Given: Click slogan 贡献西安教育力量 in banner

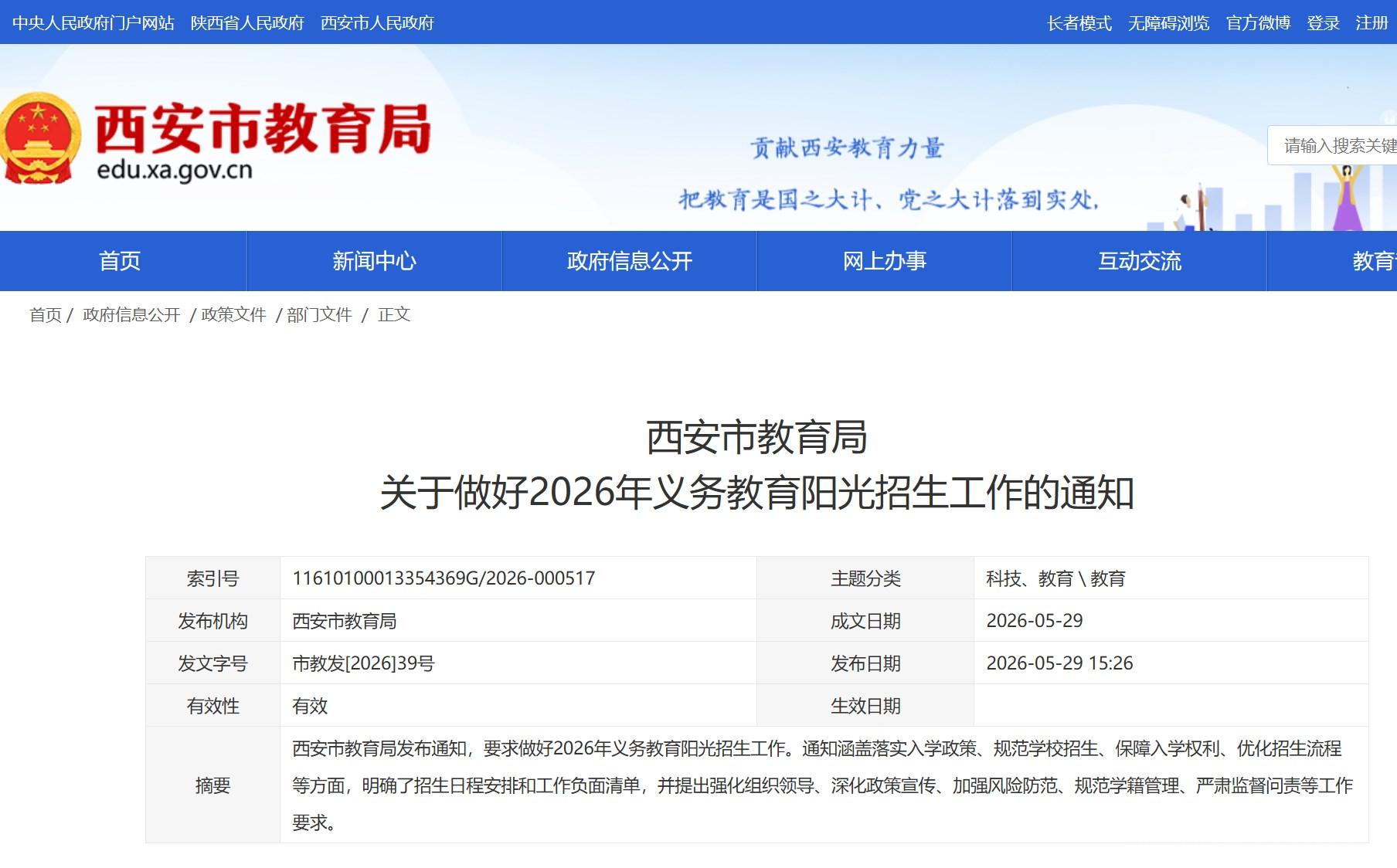Looking at the screenshot, I should click(847, 147).
